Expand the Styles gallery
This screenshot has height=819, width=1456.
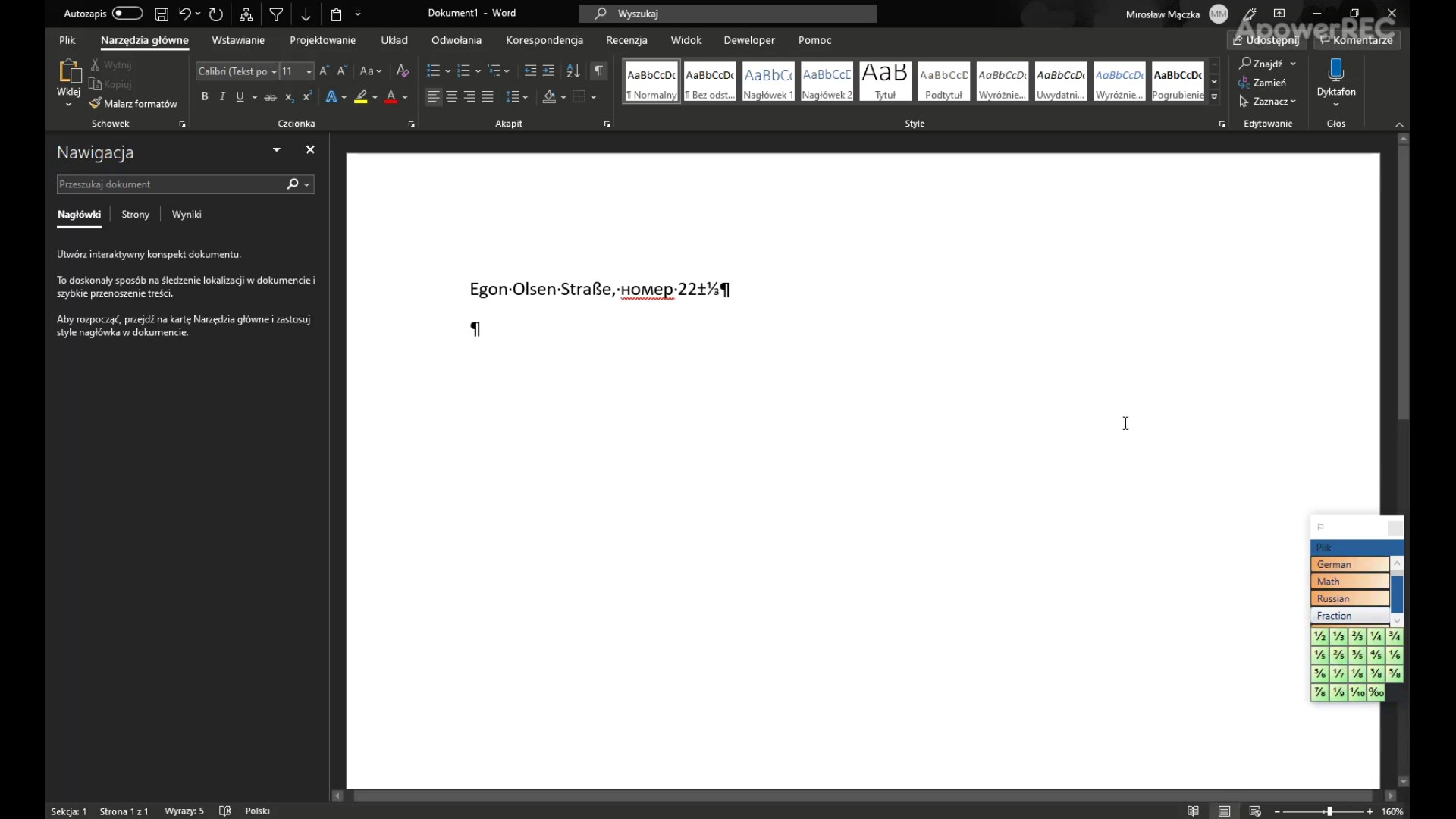[x=1214, y=97]
